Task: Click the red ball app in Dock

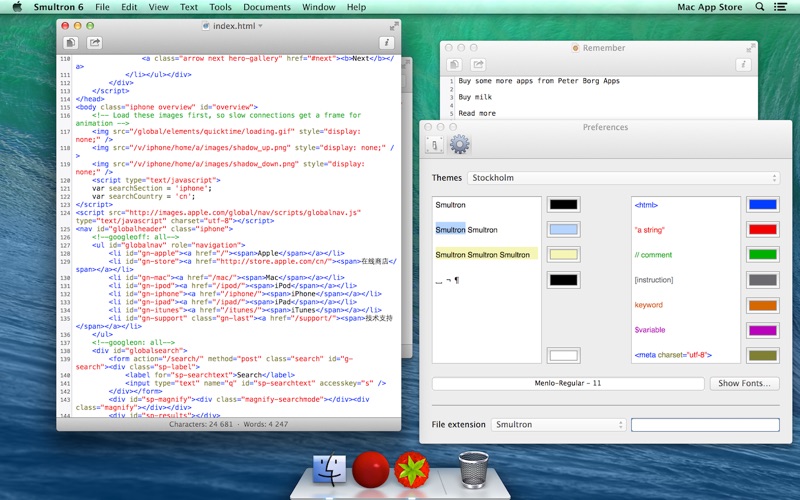Action: 370,469
